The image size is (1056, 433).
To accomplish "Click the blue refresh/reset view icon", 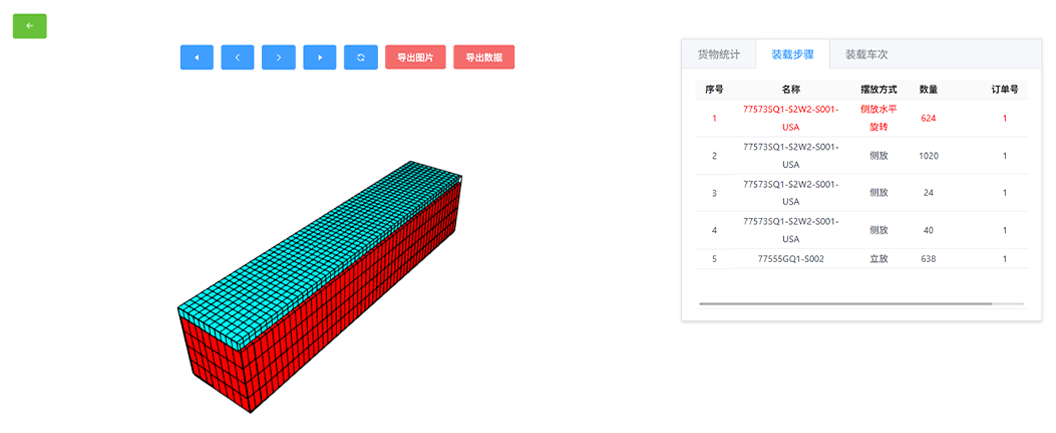I will pos(360,58).
